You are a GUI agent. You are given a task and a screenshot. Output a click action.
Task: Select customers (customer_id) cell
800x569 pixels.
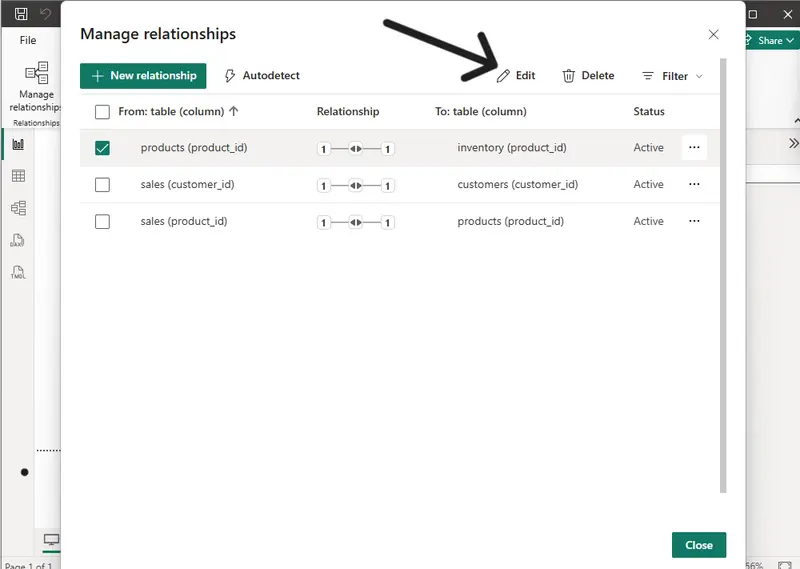pyautogui.click(x=517, y=184)
